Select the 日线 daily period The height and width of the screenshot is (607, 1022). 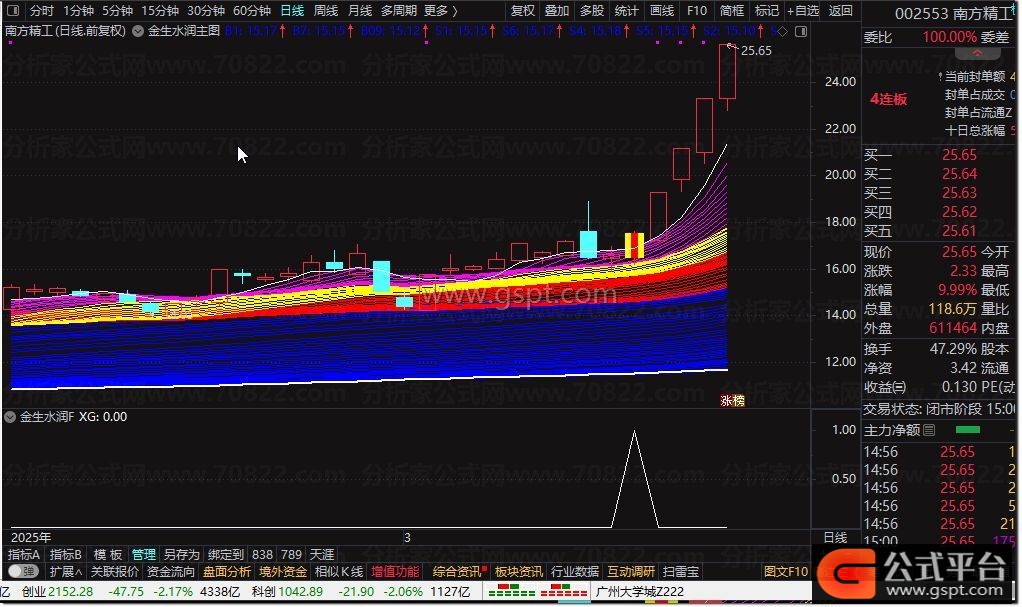292,10
